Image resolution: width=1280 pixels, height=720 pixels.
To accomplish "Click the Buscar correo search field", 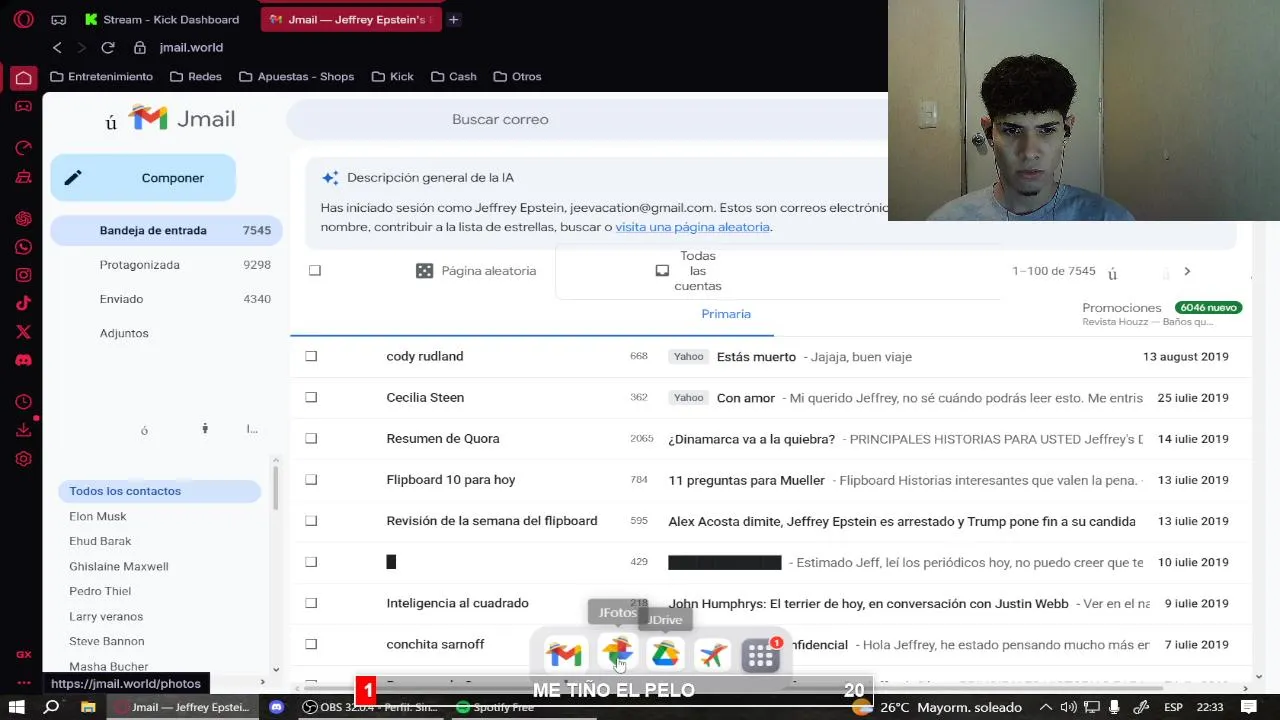I will click(x=587, y=119).
